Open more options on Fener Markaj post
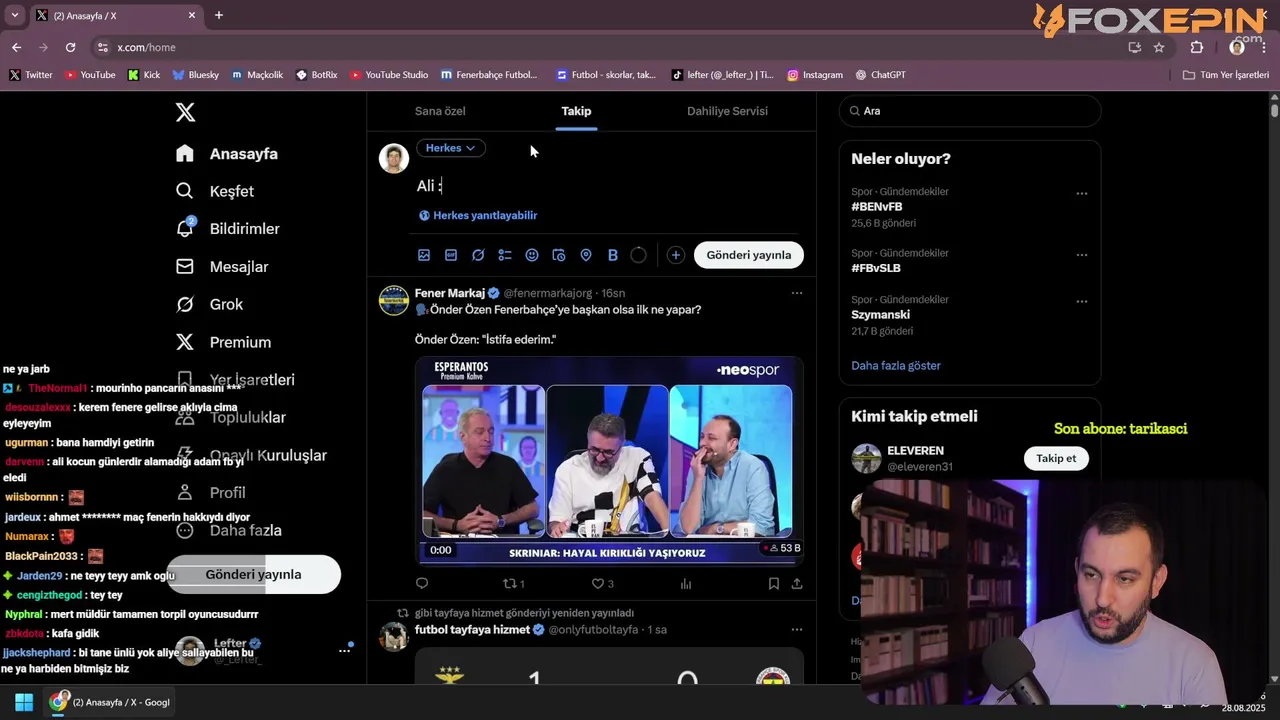This screenshot has width=1280, height=720. (x=797, y=293)
